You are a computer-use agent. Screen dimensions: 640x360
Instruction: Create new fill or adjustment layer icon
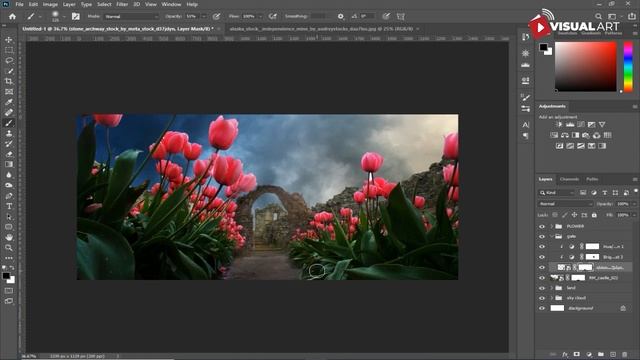(x=589, y=354)
